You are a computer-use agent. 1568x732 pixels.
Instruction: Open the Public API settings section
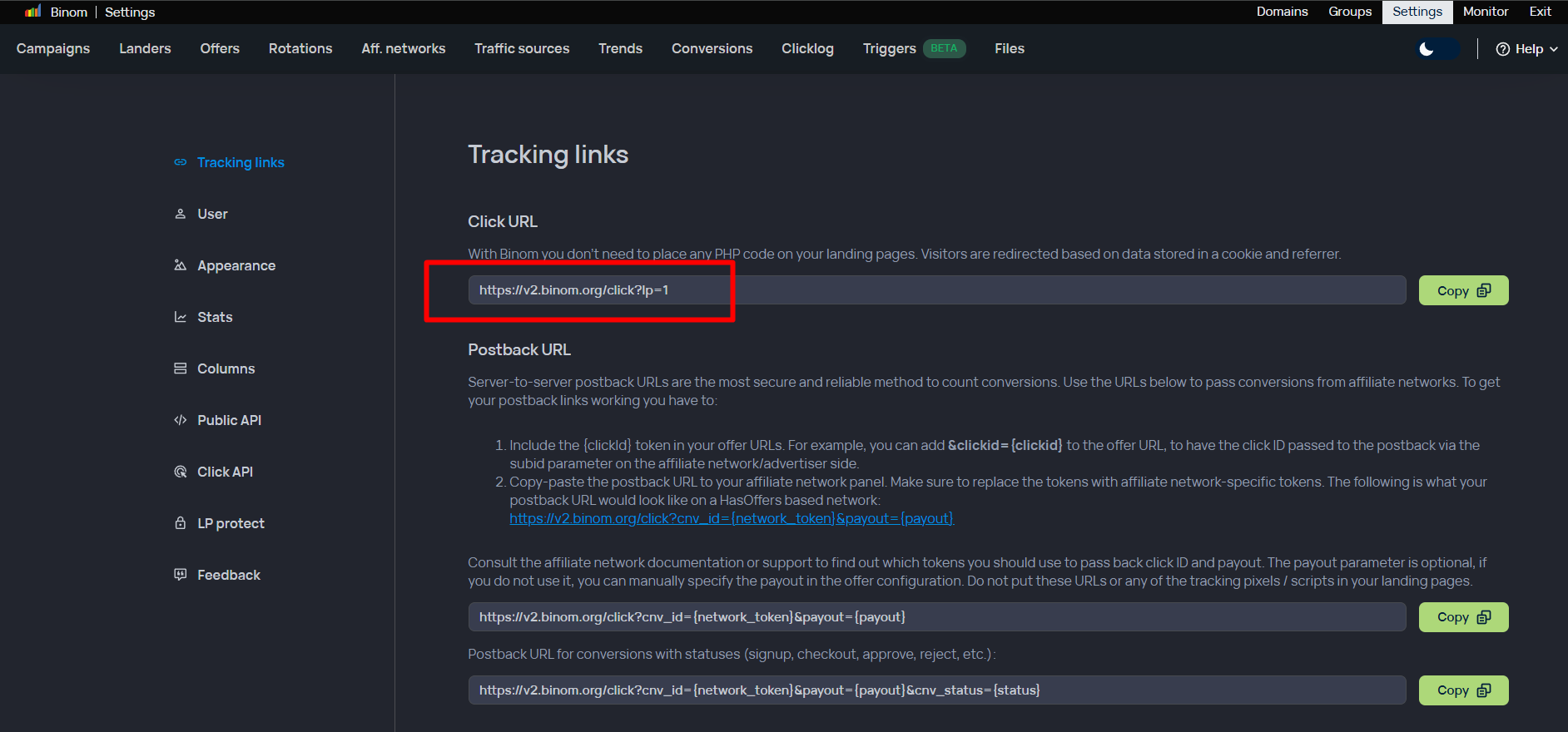(229, 420)
